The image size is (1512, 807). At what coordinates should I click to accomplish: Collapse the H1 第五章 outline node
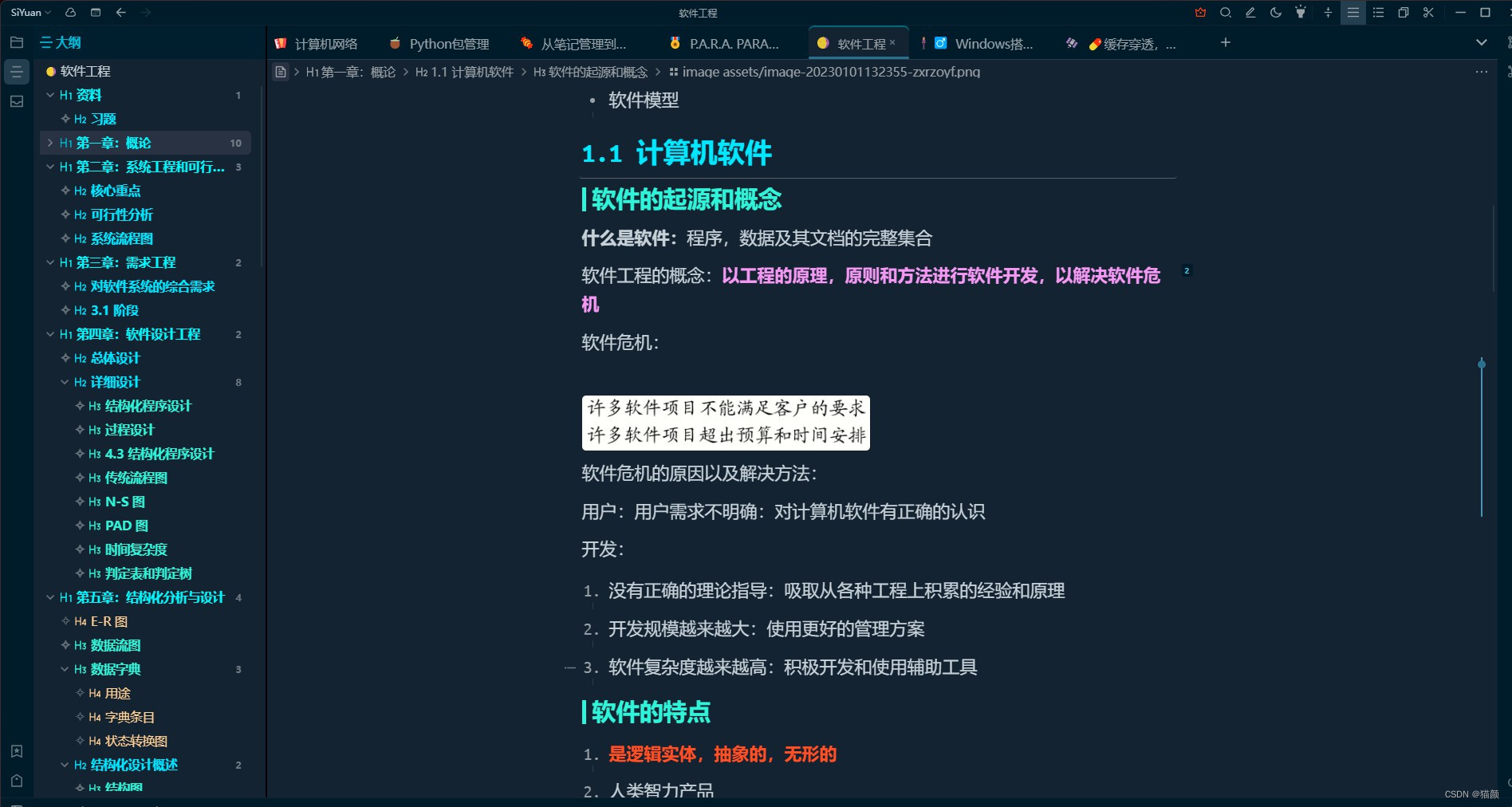(x=50, y=597)
